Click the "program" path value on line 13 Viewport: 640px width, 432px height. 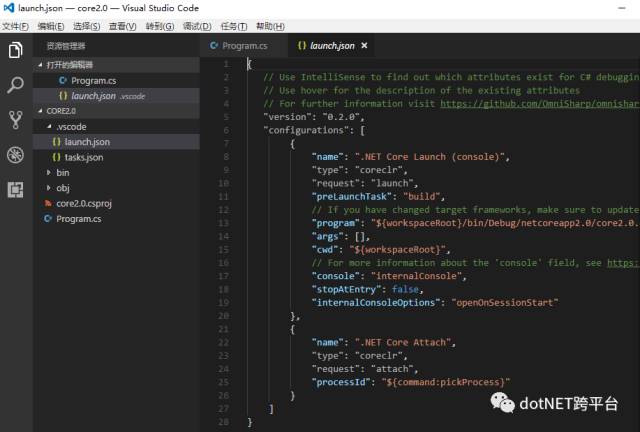(505, 223)
